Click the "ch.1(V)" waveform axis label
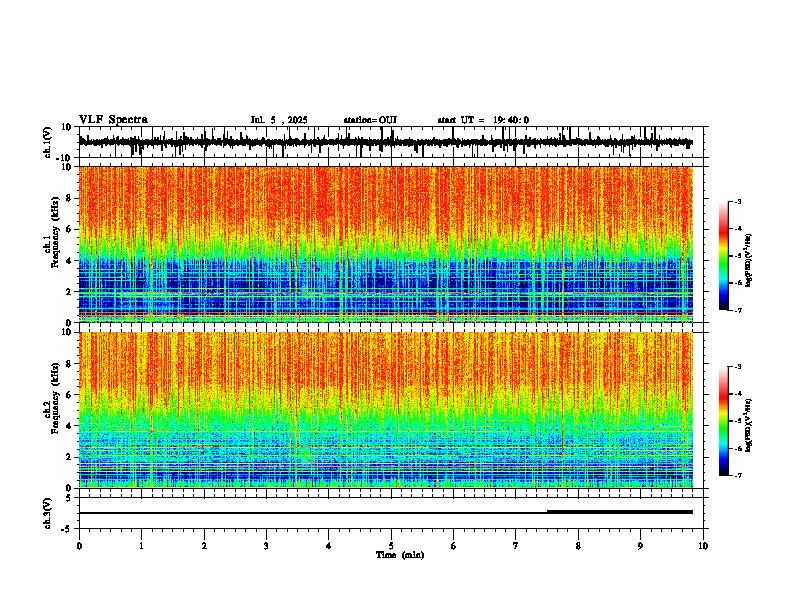The width and height of the screenshot is (792, 612). click(x=49, y=142)
